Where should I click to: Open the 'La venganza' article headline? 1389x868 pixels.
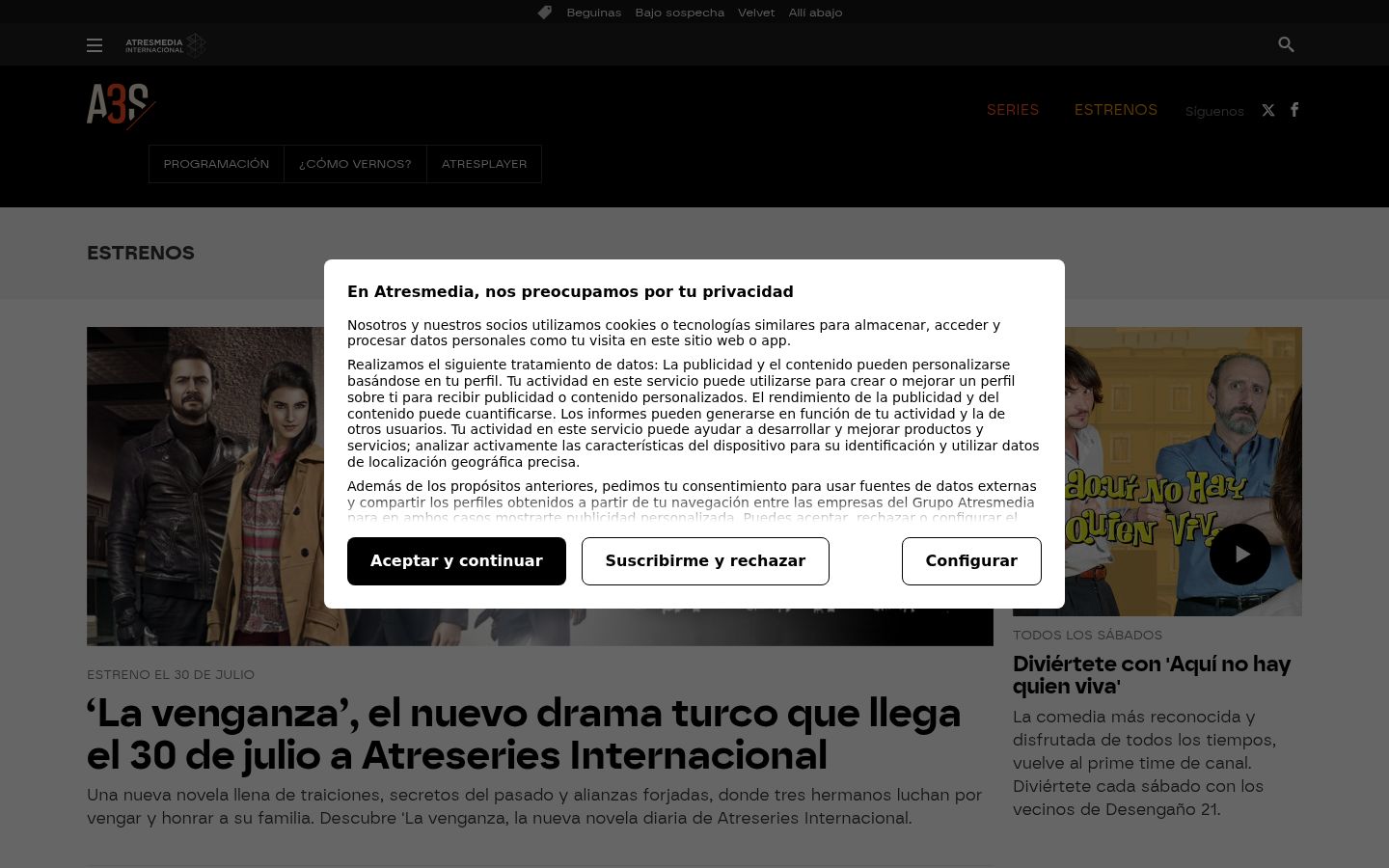point(524,734)
